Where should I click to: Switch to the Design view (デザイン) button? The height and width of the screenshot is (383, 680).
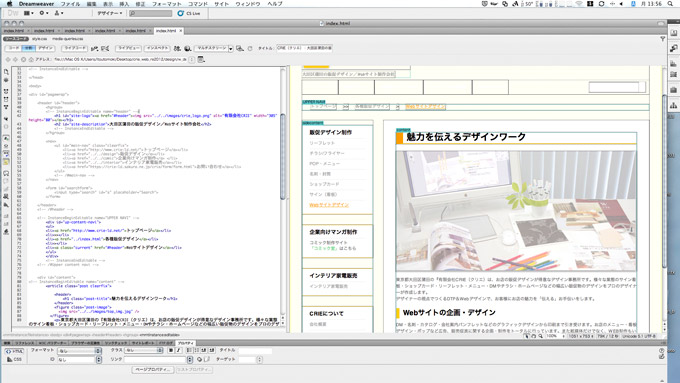(46, 48)
